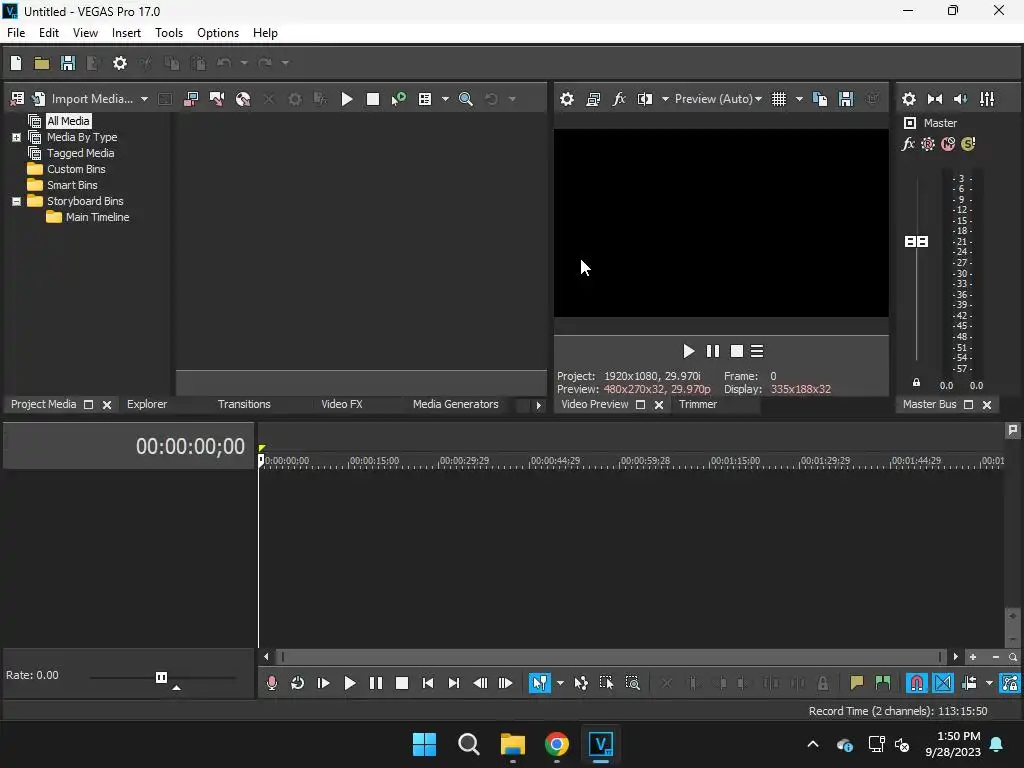Open Video Output FX in preview toolbar
Image resolution: width=1024 pixels, height=768 pixels.
tap(619, 99)
